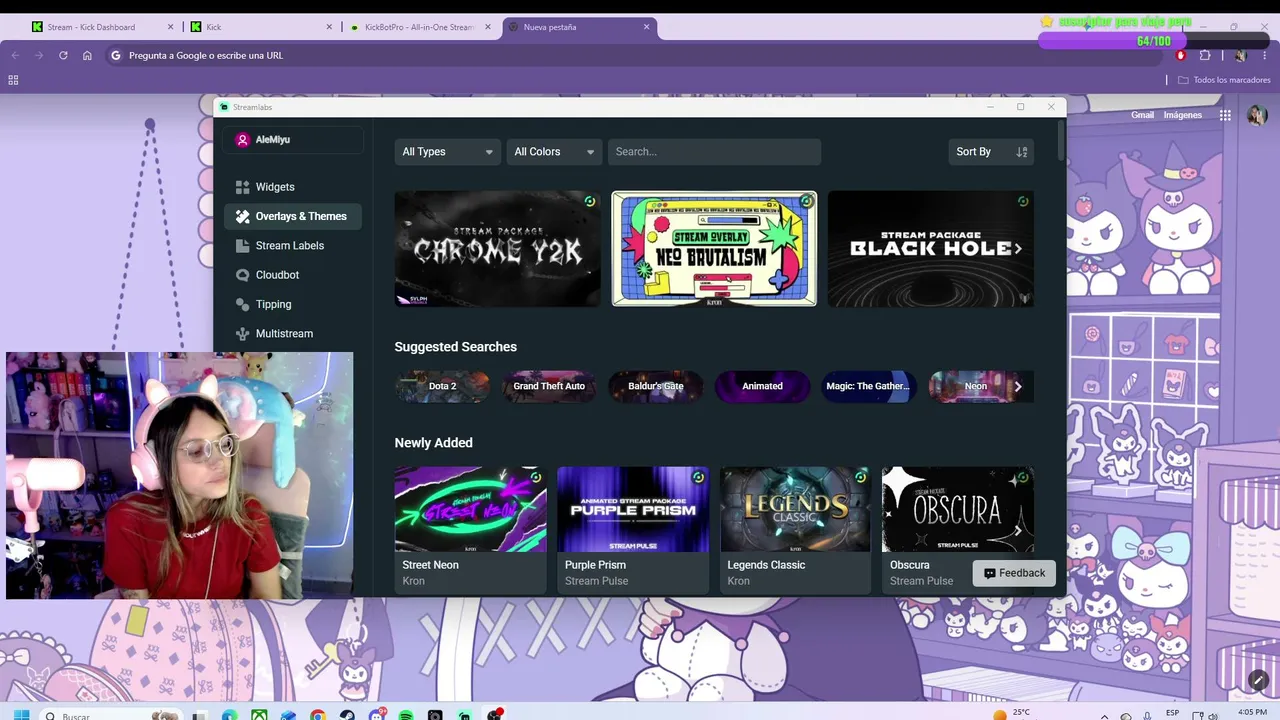Expand the All Colors dropdown
The height and width of the screenshot is (720, 1280).
554,152
